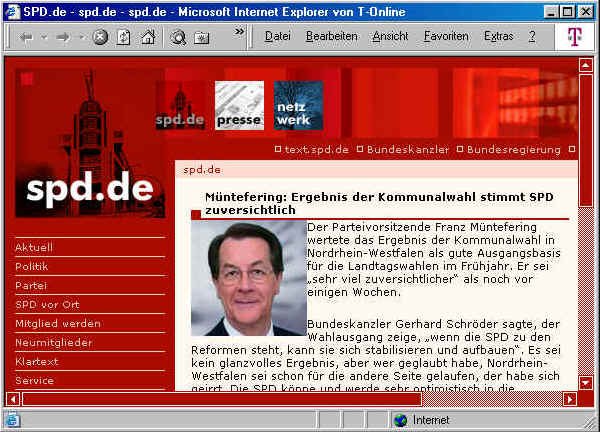Viewport: 600px width, 432px height.
Task: Click the spd.de tile in header
Action: [x=180, y=105]
